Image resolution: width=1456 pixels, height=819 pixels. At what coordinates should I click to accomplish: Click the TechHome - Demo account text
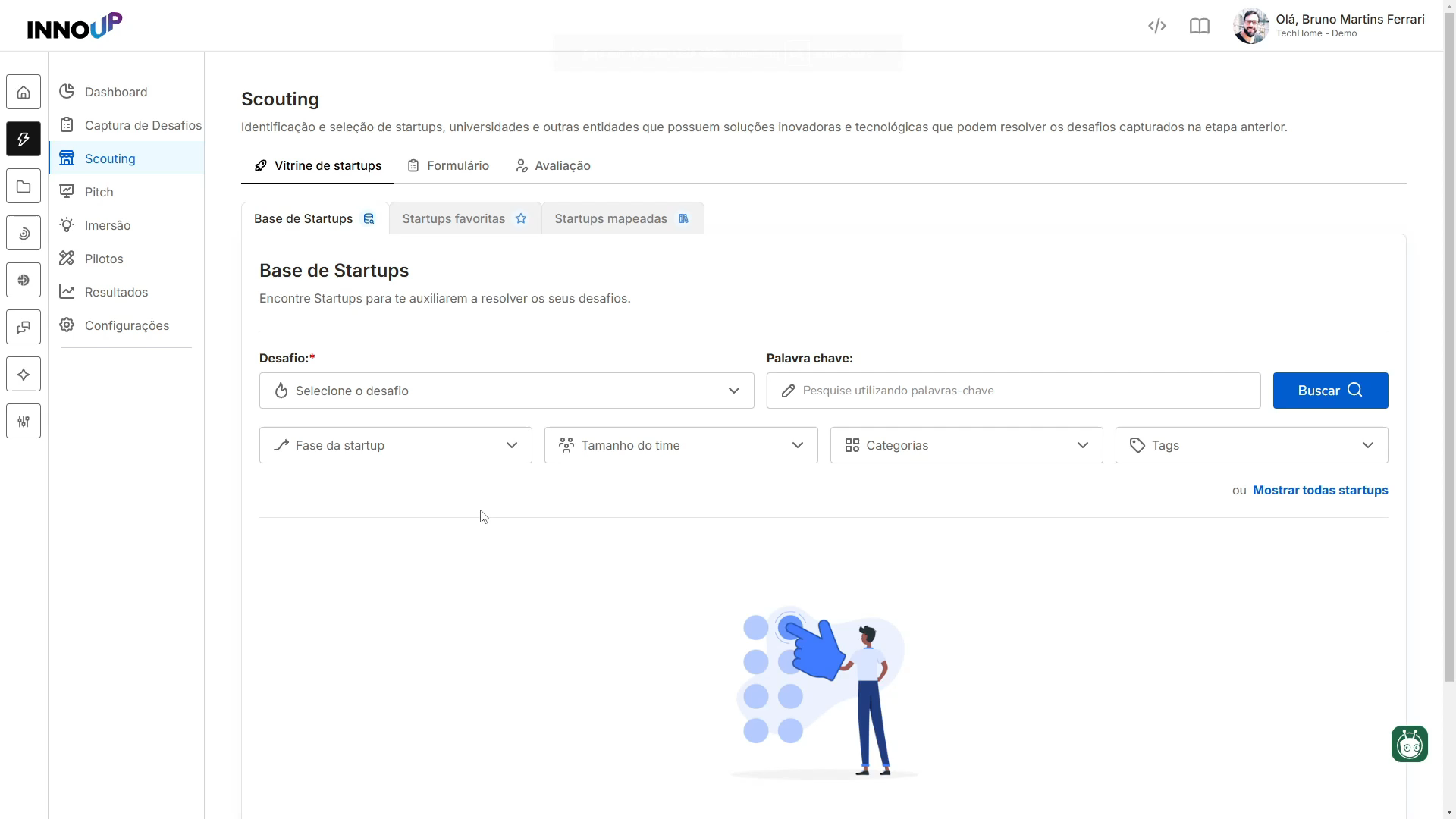(1316, 33)
